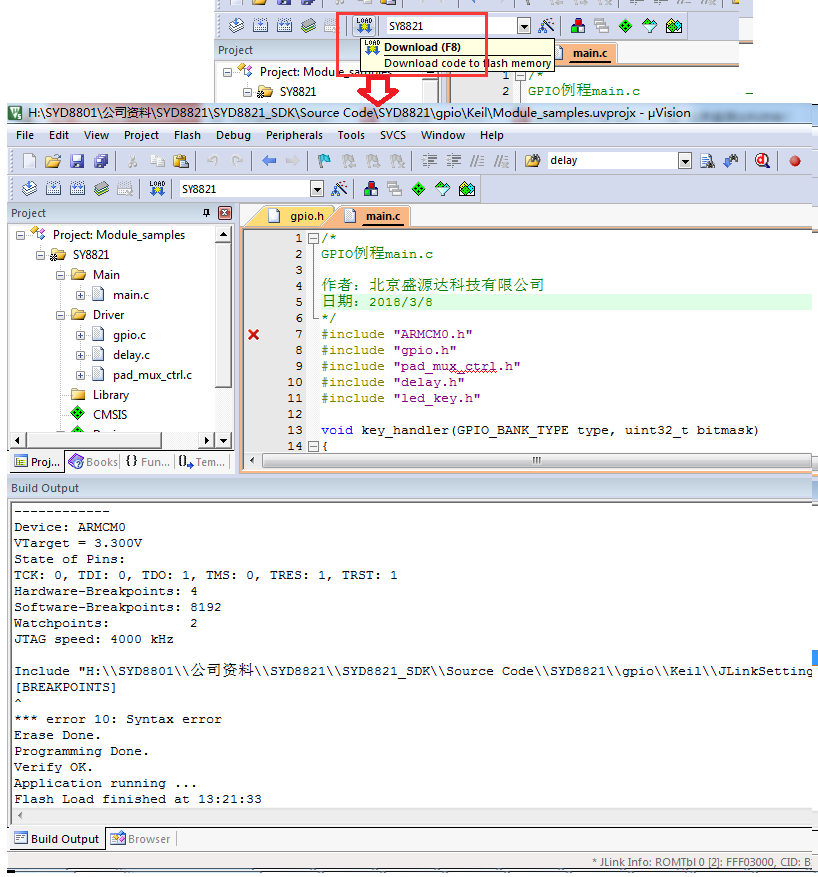Save the current file with floppy icon
This screenshot has height=877, width=818.
77,161
